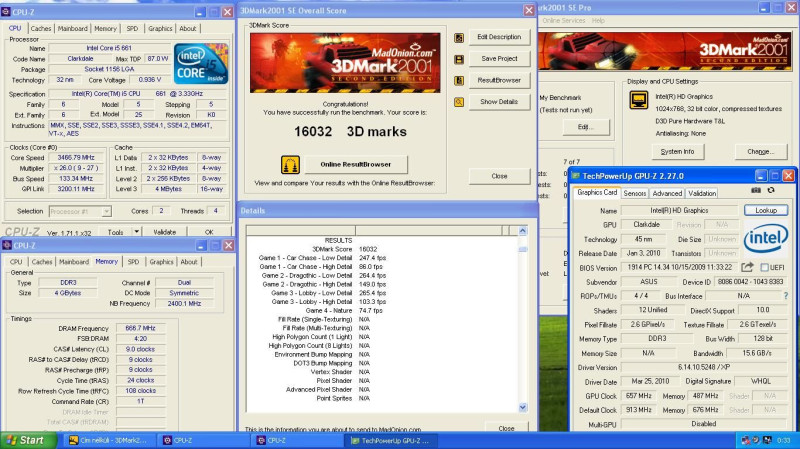Click the Edit Description button
Image resolution: width=800 pixels, height=449 pixels.
click(499, 37)
